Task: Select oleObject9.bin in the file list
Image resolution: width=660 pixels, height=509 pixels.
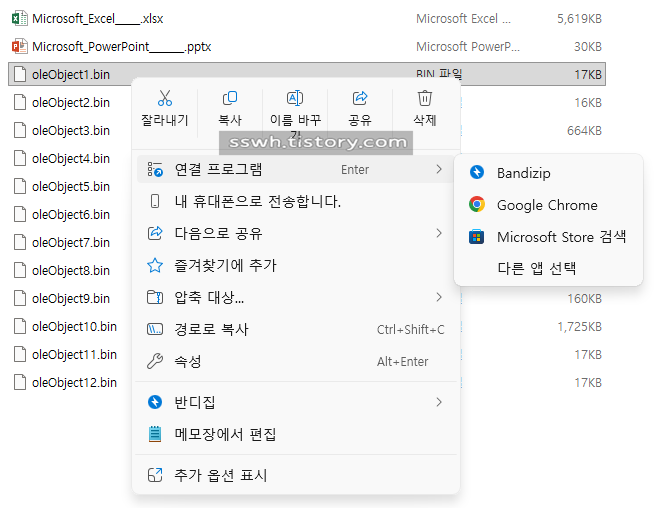Action: tap(71, 298)
